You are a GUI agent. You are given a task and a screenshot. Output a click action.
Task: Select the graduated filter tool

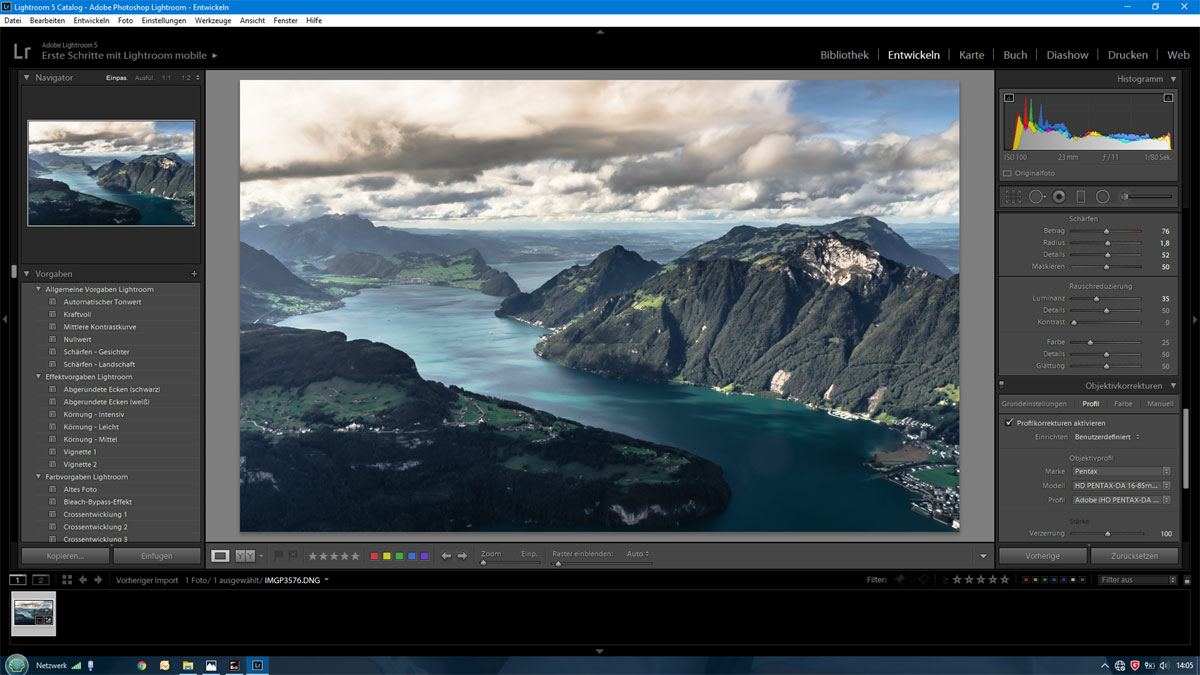click(1080, 197)
